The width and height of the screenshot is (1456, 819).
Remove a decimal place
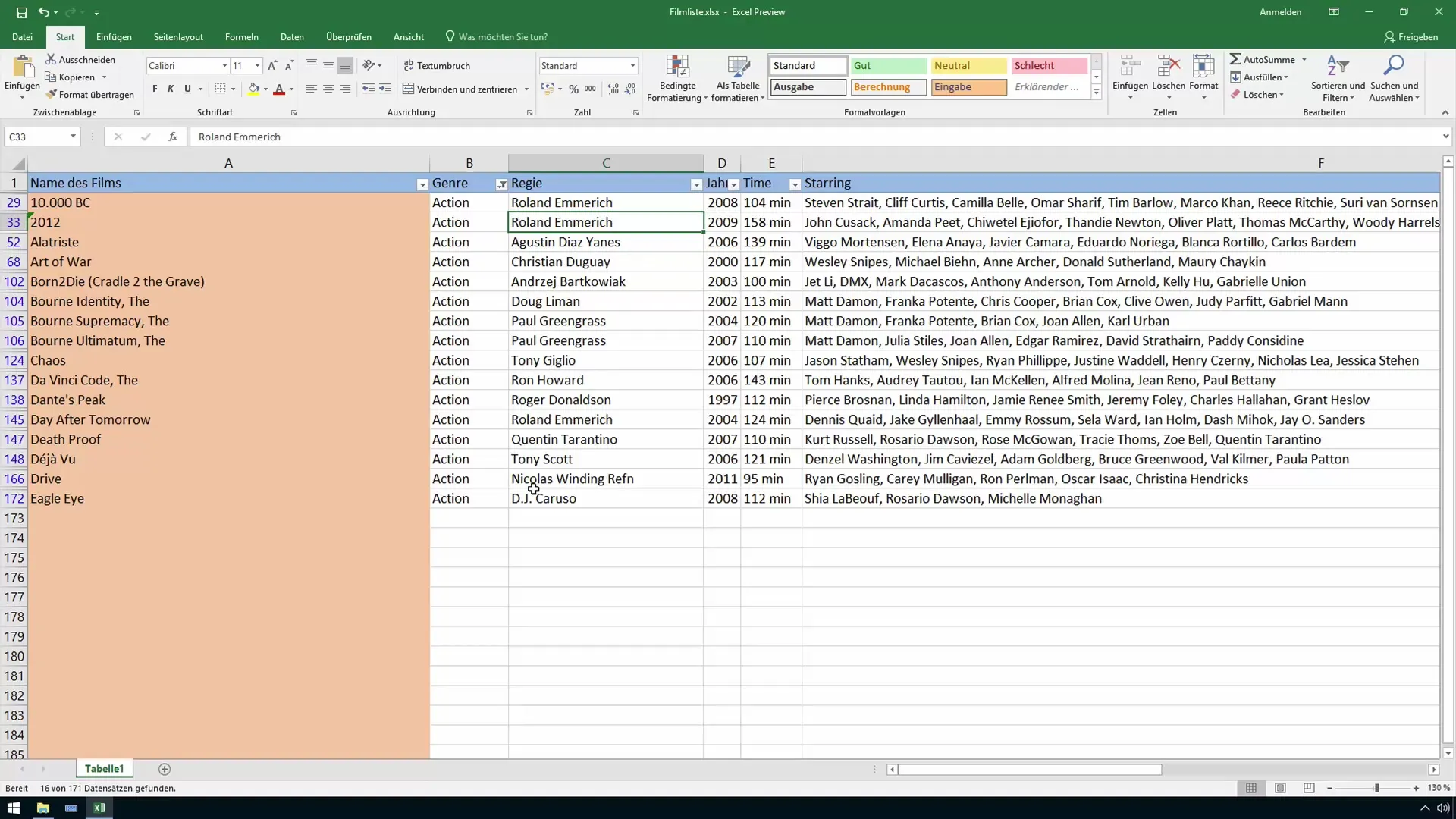630,89
